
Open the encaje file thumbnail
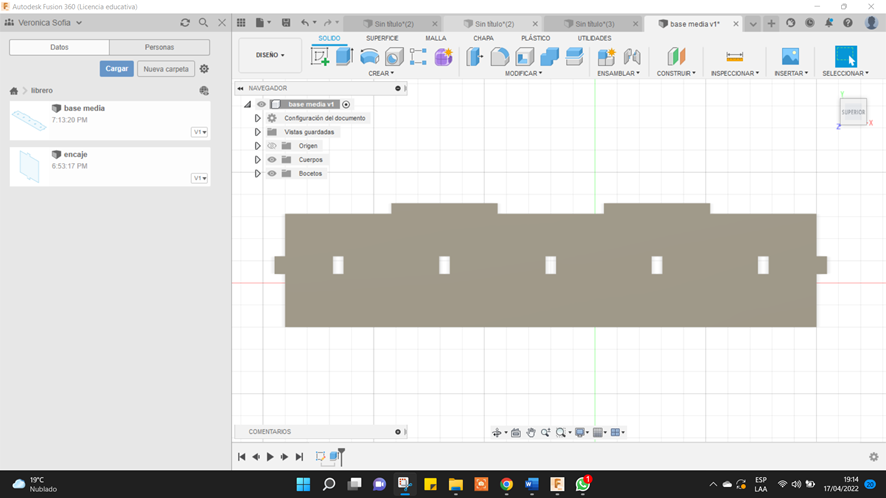29,167
